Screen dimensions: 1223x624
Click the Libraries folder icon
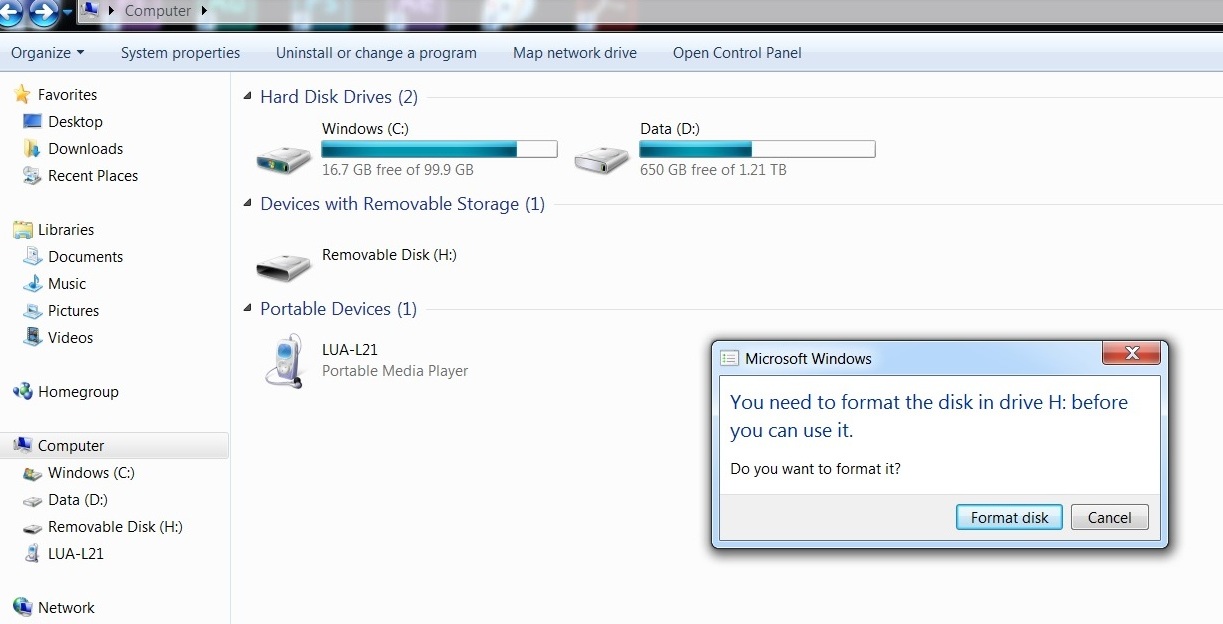pos(22,230)
